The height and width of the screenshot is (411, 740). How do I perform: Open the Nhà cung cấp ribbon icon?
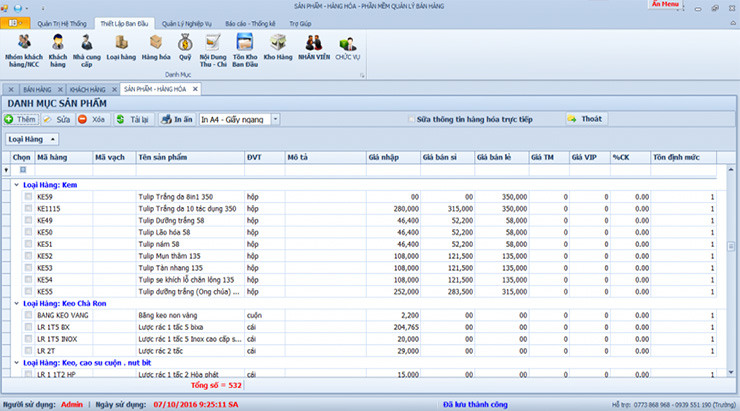tap(86, 51)
